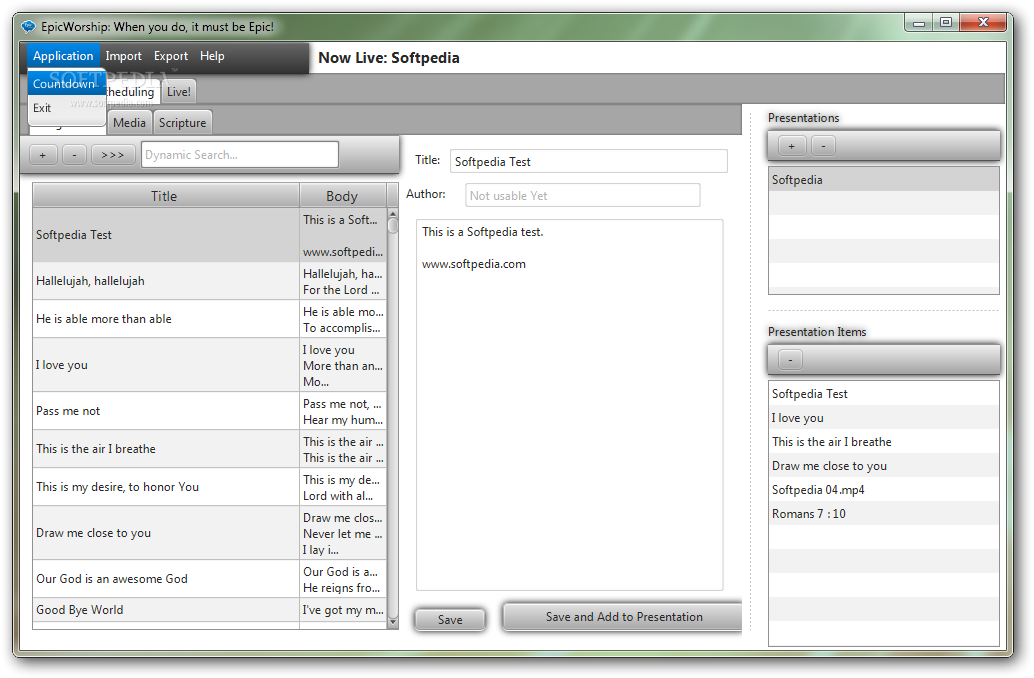Click inside the song body text area
This screenshot has height=678, width=1034.
(x=569, y=405)
